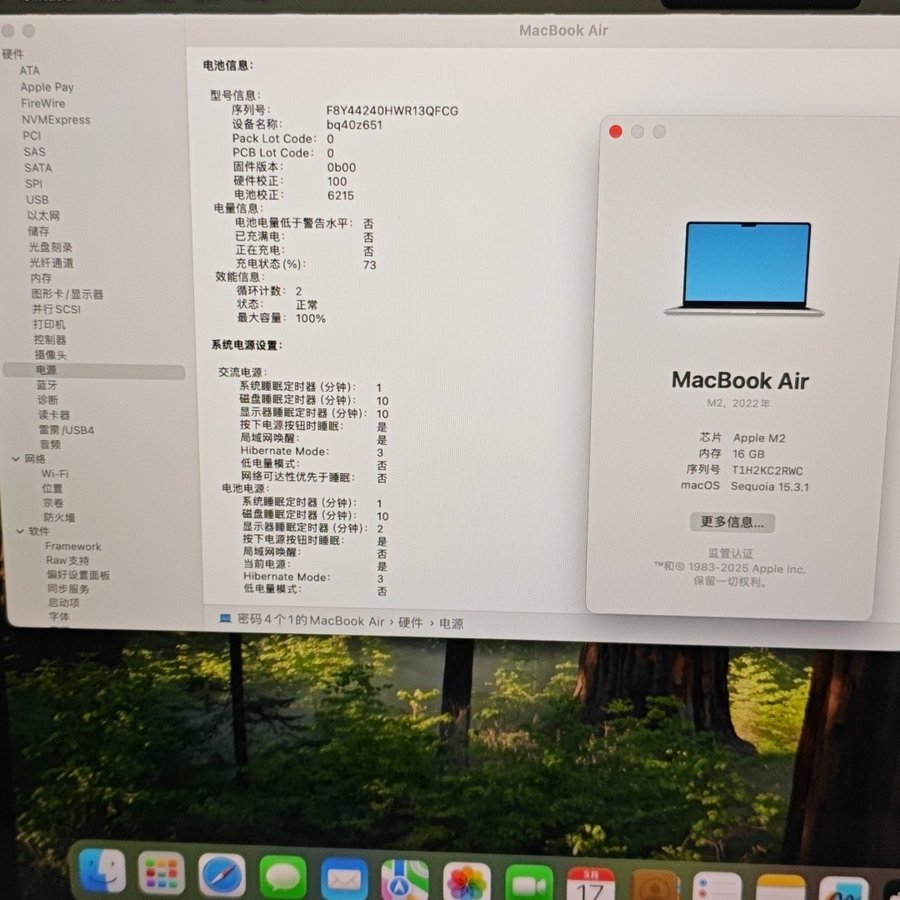Screen dimensions: 900x900
Task: Select Framework under 软件
Action: 73,546
